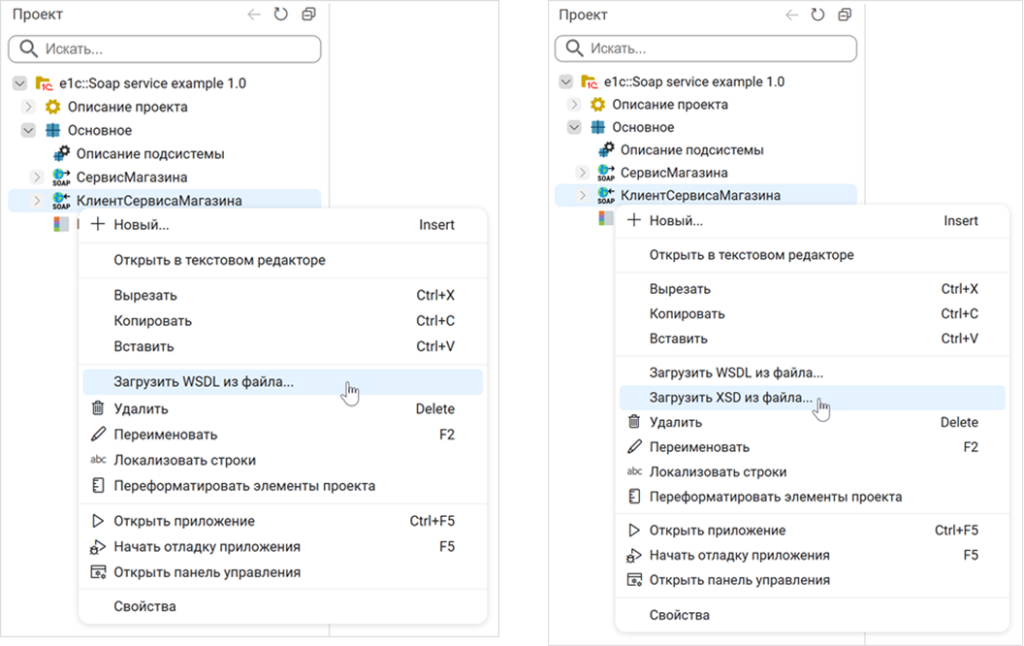1024x646 pixels.
Task: Select Свойства in the right context menu
Action: point(679,615)
